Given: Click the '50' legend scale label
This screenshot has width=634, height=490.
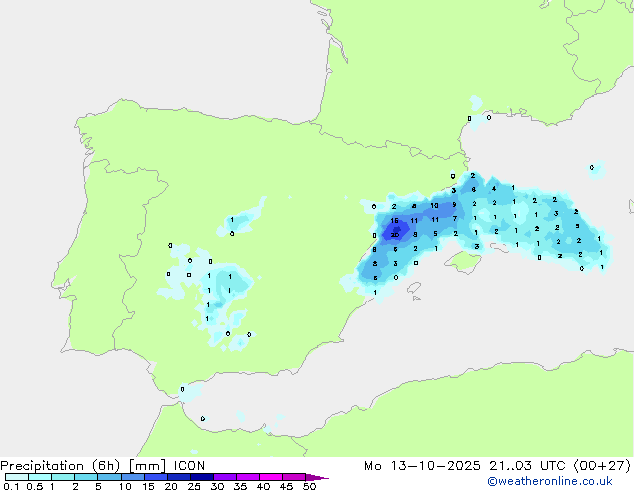Looking at the screenshot, I should (309, 486).
